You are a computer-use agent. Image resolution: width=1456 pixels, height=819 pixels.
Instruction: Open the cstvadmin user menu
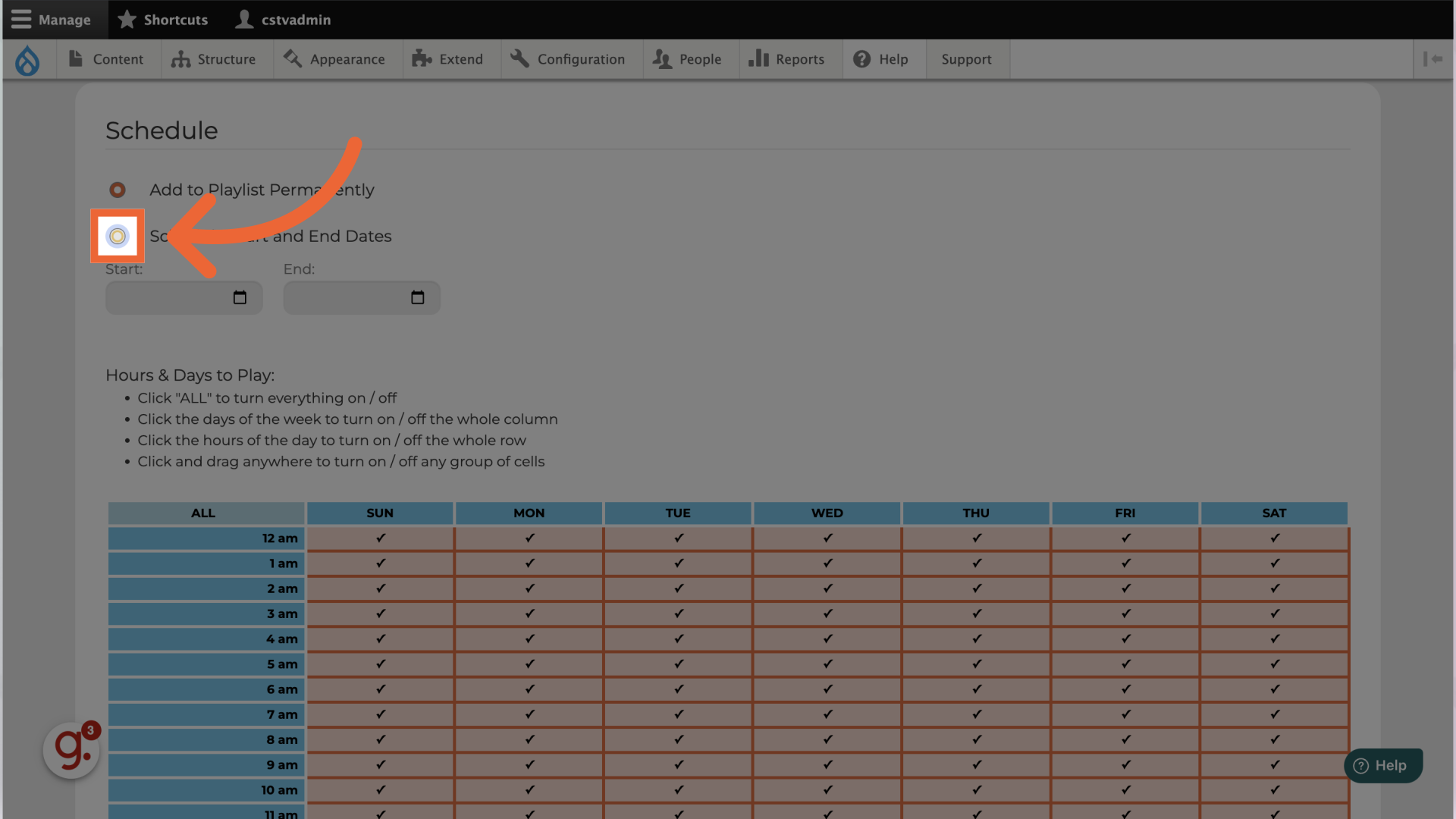point(283,20)
